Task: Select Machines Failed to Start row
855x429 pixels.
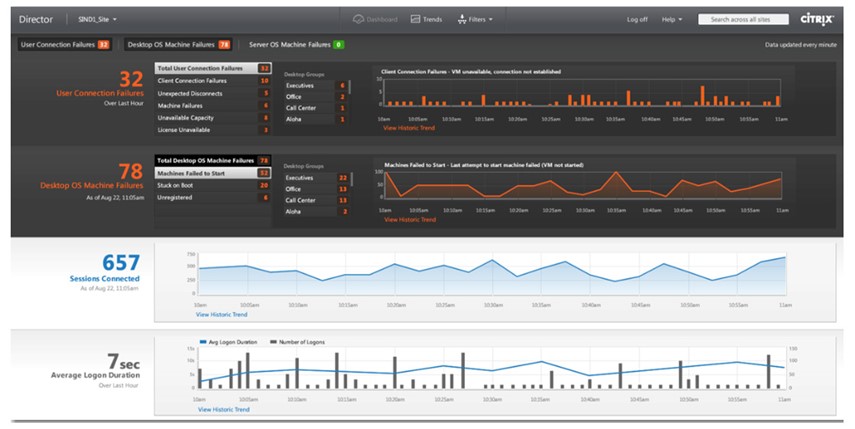Action: click(x=213, y=173)
